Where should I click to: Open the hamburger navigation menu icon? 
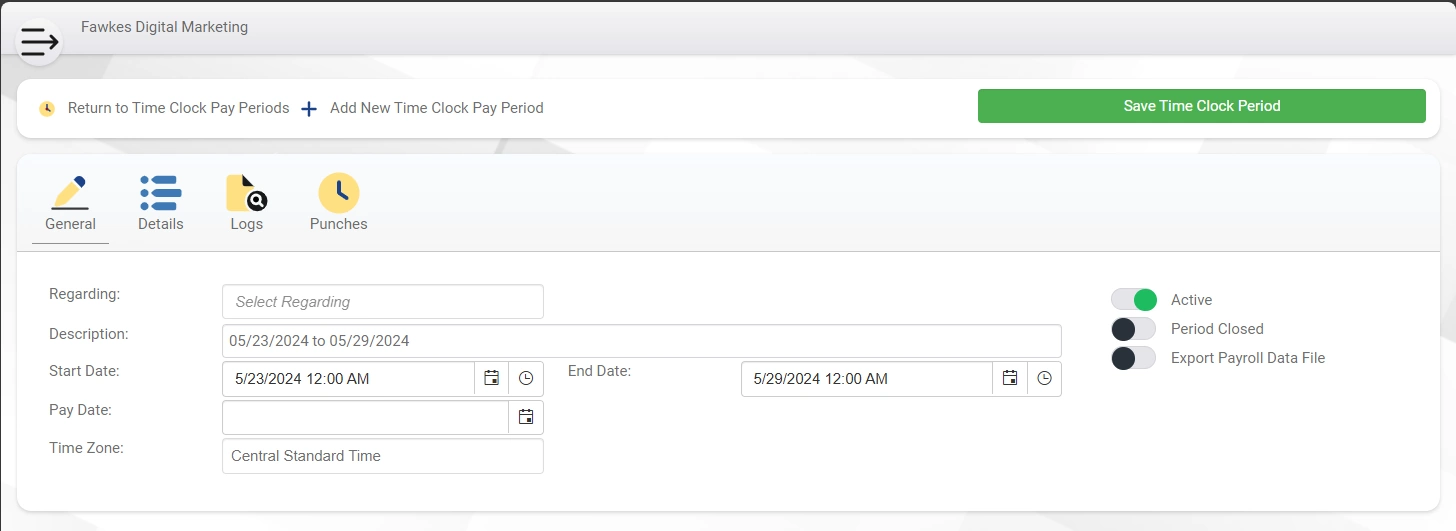click(39, 42)
